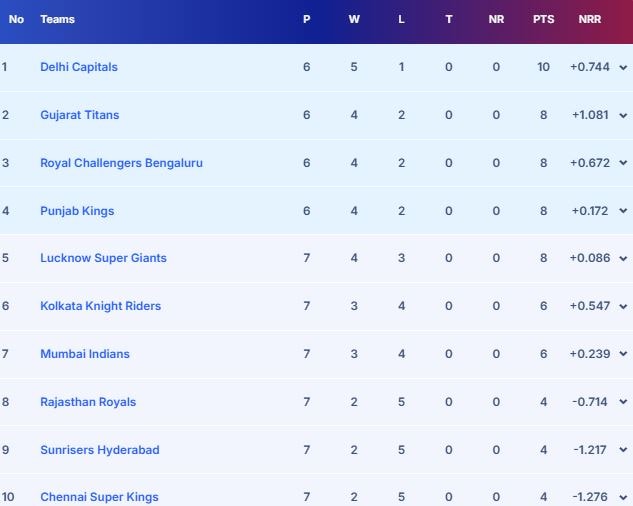
Task: Open Kolkata Knight Riders team link
Action: point(100,306)
